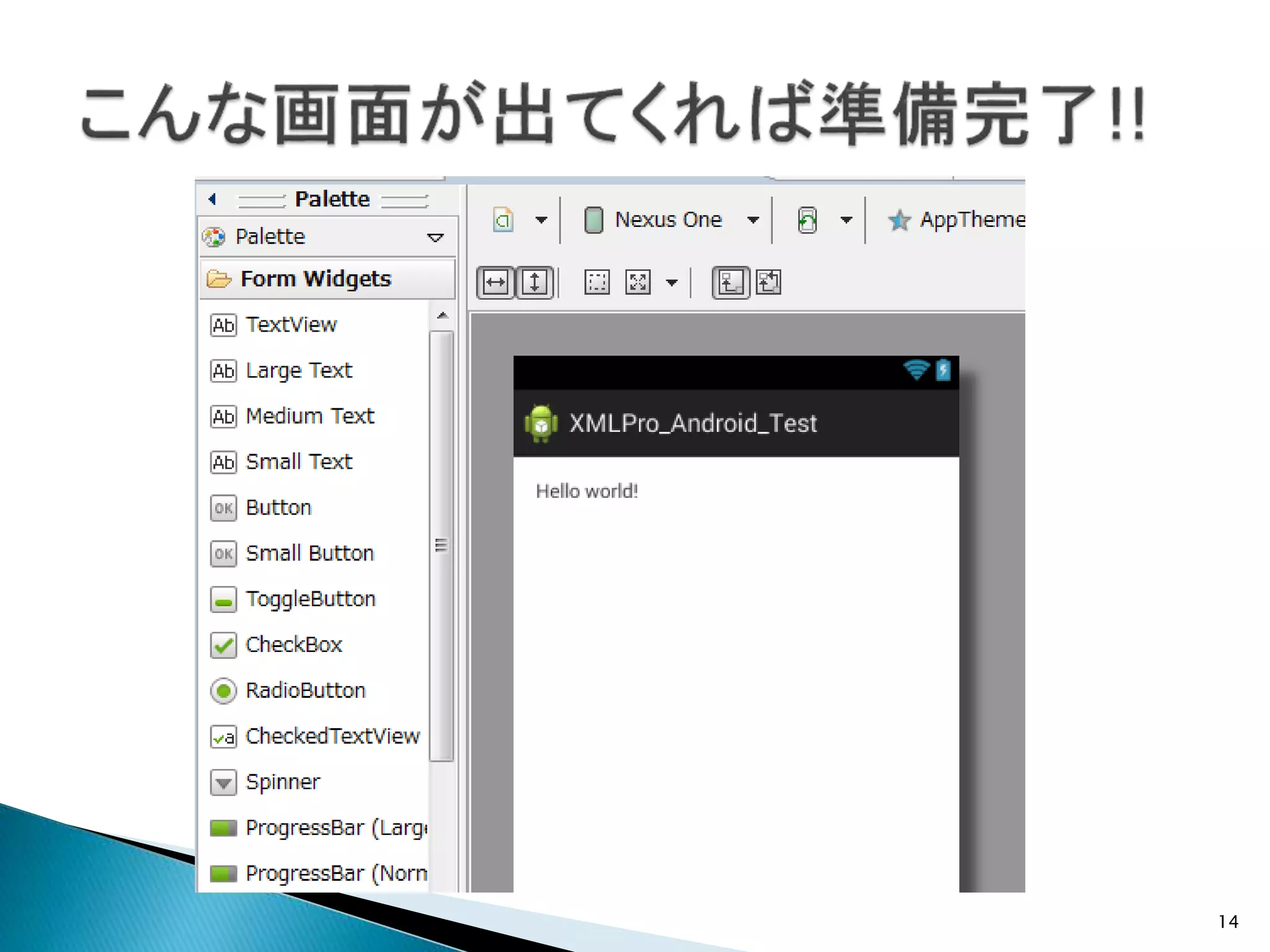Toggle the layout grid button with border
The image size is (1270, 952).
tap(730, 283)
